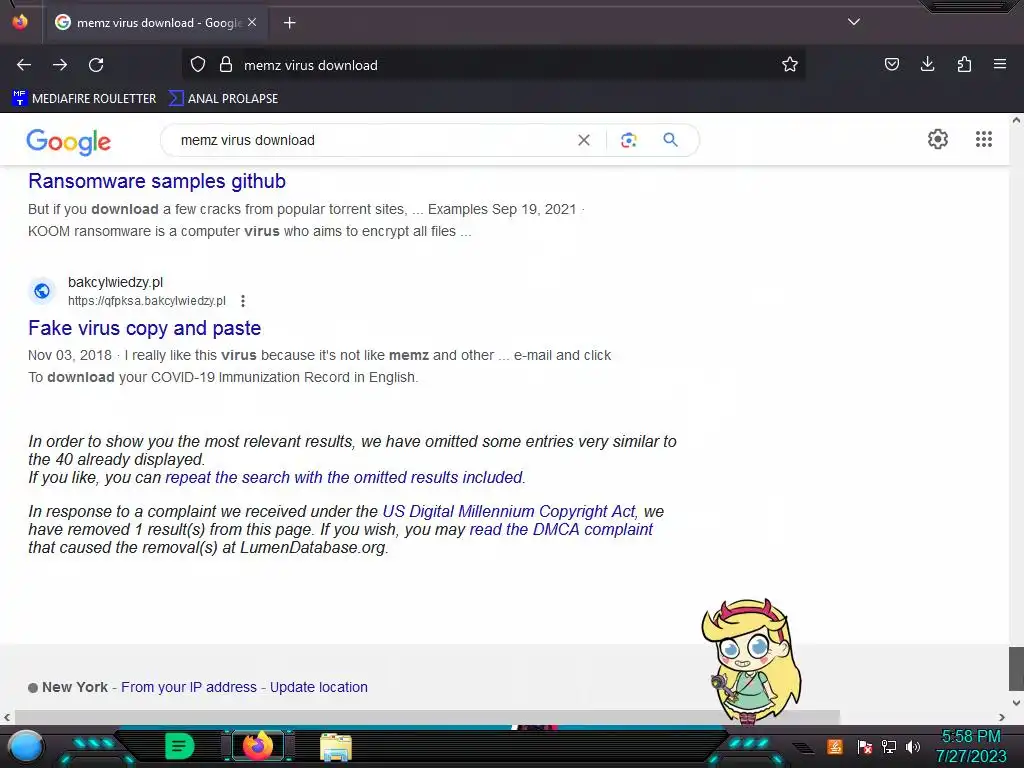Click the Update location link
This screenshot has width=1024, height=768.
(319, 687)
